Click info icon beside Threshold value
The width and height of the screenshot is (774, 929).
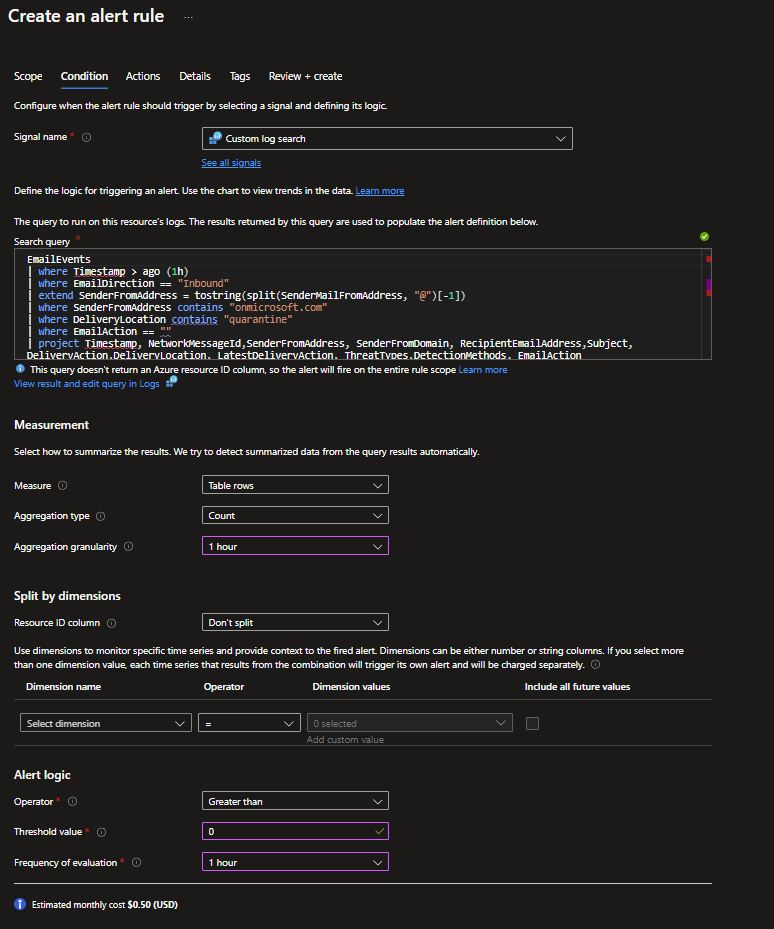[x=99, y=832]
